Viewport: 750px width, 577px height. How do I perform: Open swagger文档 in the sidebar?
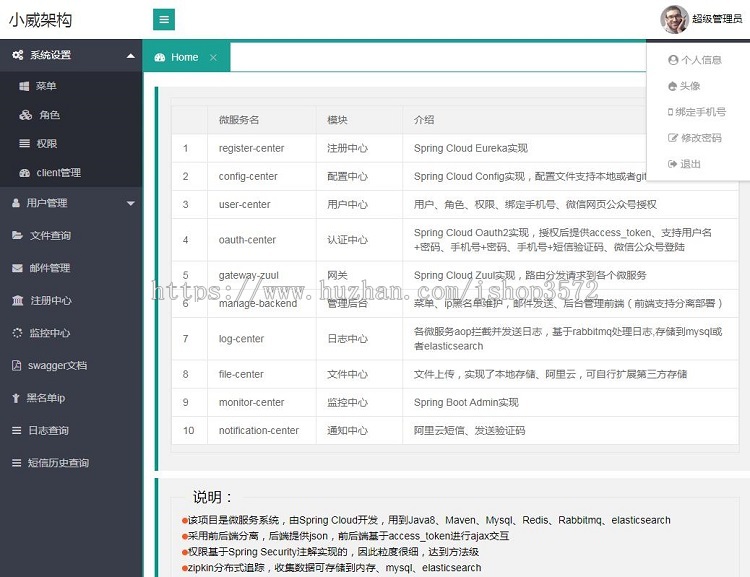(x=71, y=366)
